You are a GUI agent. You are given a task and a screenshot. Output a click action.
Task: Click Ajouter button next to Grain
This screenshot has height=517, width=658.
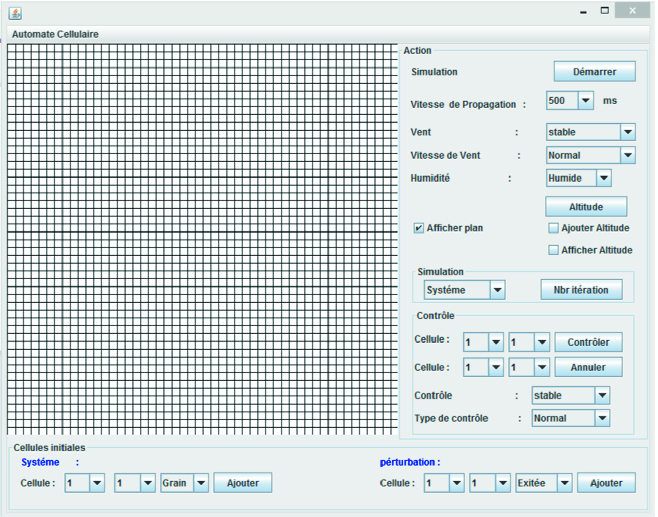pos(242,484)
